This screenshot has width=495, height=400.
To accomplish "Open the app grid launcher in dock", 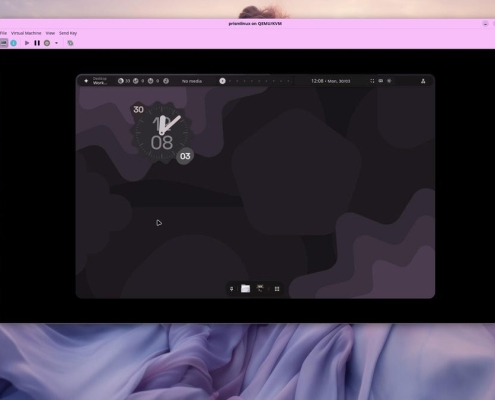I will click(x=277, y=289).
